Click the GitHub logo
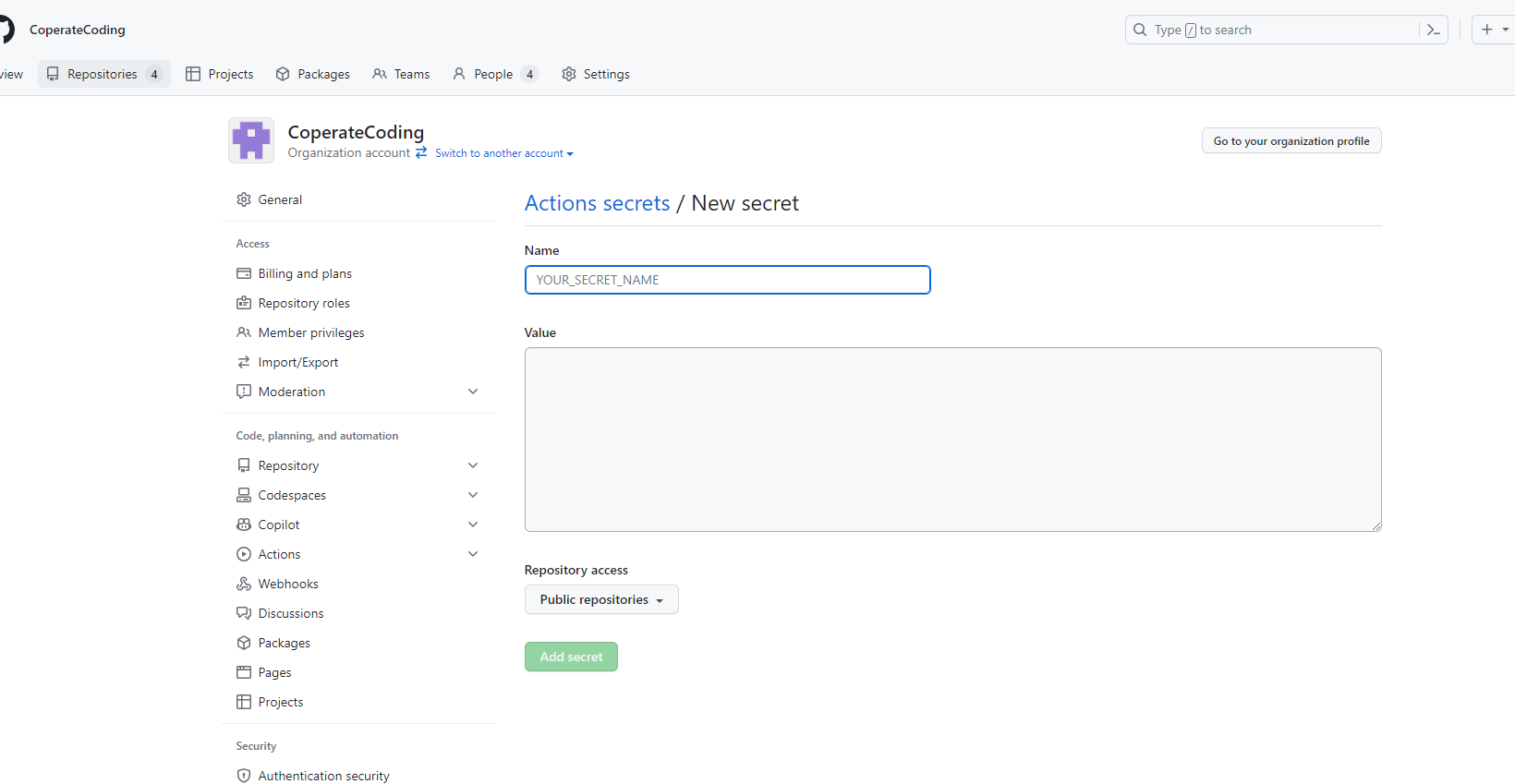This screenshot has height=784, width=1515. pyautogui.click(x=5, y=30)
